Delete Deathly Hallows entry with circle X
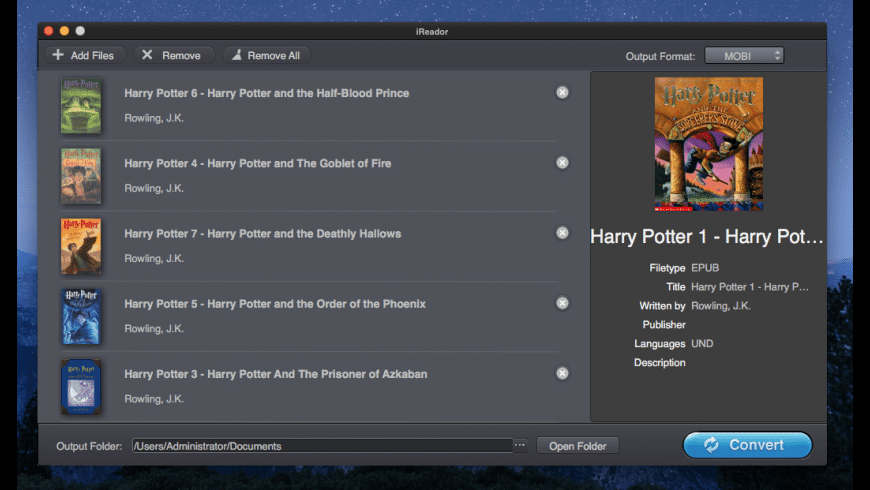Viewport: 870px width, 490px height. (562, 233)
